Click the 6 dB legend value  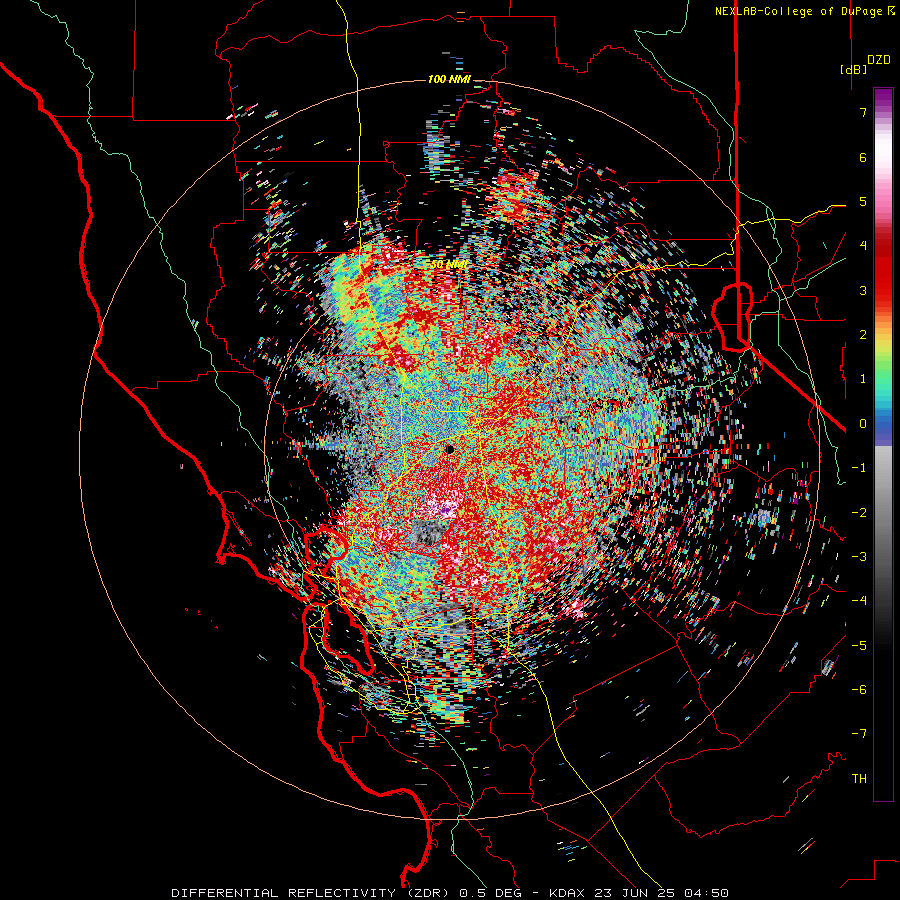(x=863, y=157)
